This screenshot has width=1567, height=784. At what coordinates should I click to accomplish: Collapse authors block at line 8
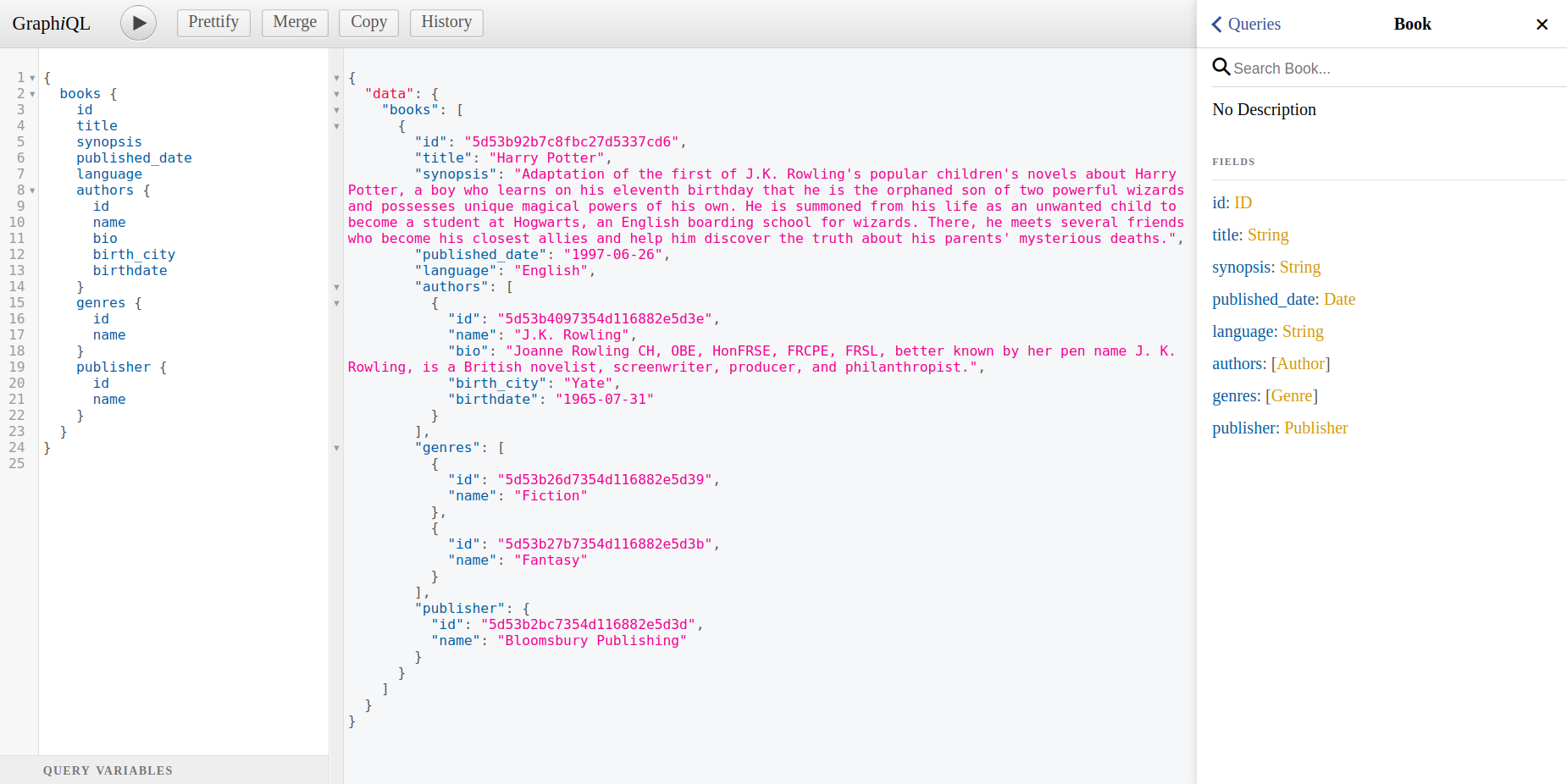[32, 190]
